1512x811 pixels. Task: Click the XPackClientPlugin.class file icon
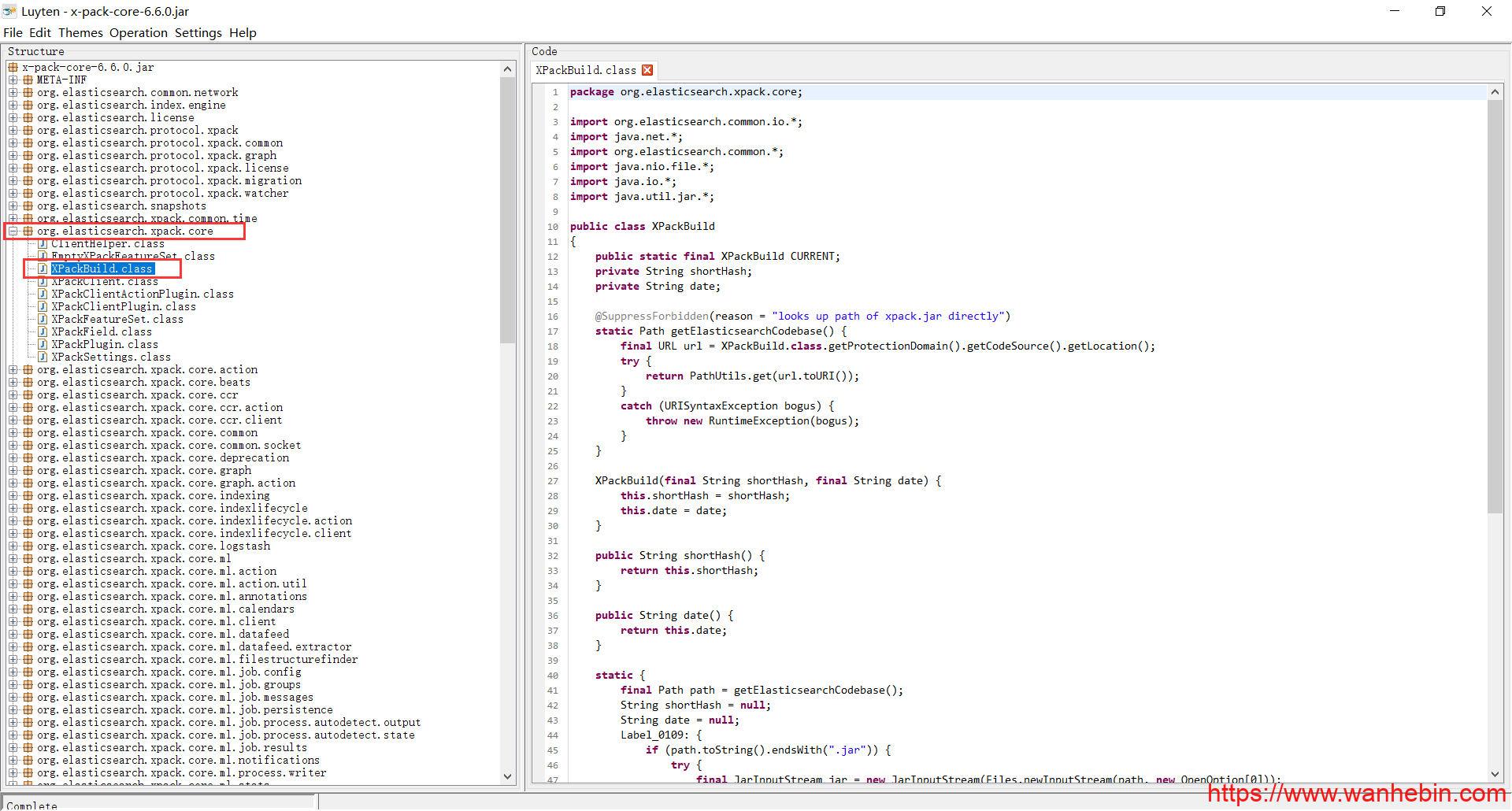tap(43, 307)
